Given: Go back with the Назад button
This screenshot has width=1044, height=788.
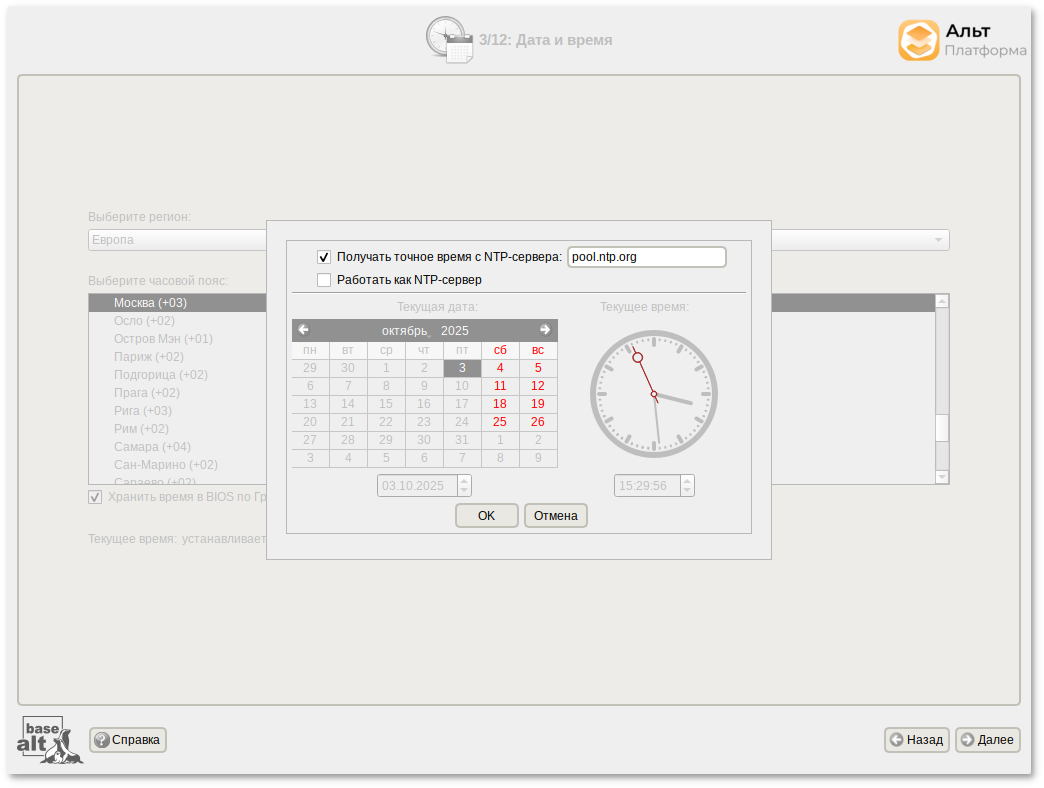Looking at the screenshot, I should pyautogui.click(x=916, y=740).
